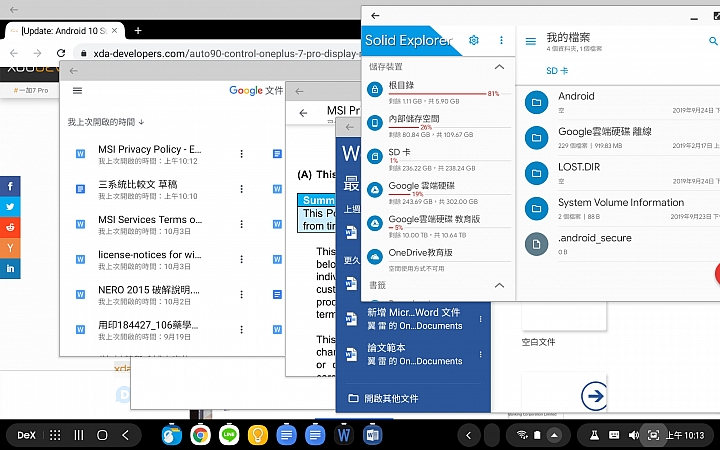Open MSI Privacy Policy document
Image resolution: width=720 pixels, height=450 pixels.
point(150,154)
